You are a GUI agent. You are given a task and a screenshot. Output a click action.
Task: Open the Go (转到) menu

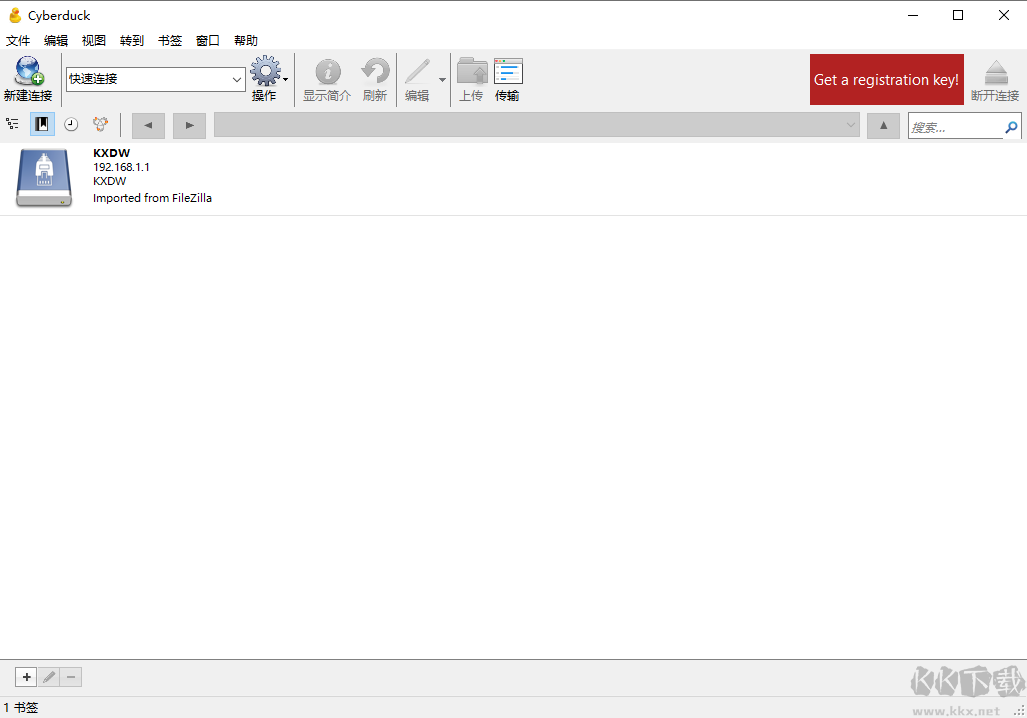pyautogui.click(x=132, y=41)
